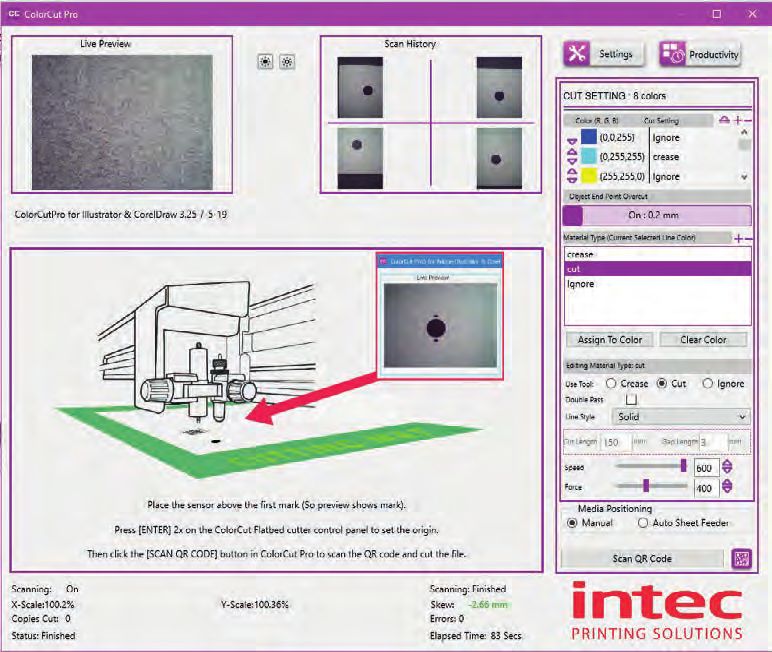Click the brighter-light brightness icon near Live Preview

pyautogui.click(x=265, y=62)
